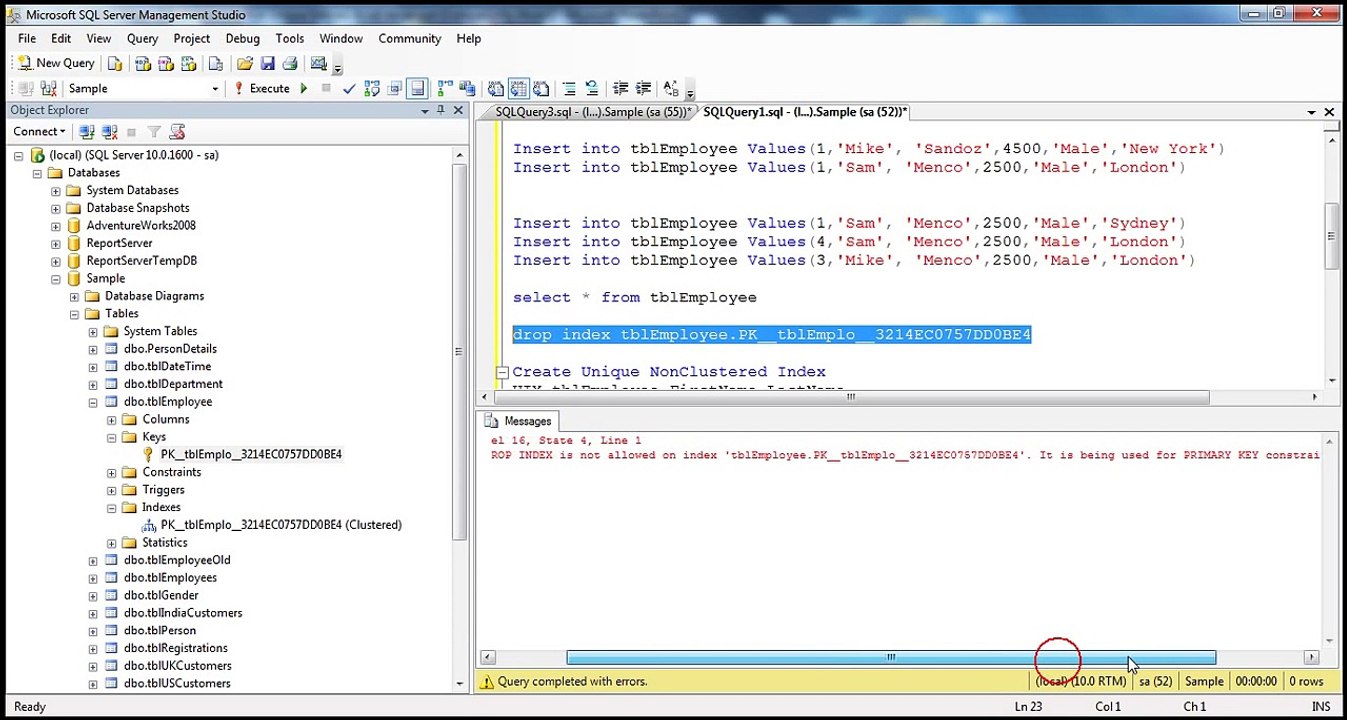Image resolution: width=1347 pixels, height=720 pixels.
Task: Click the Open File folder icon
Action: tap(245, 63)
